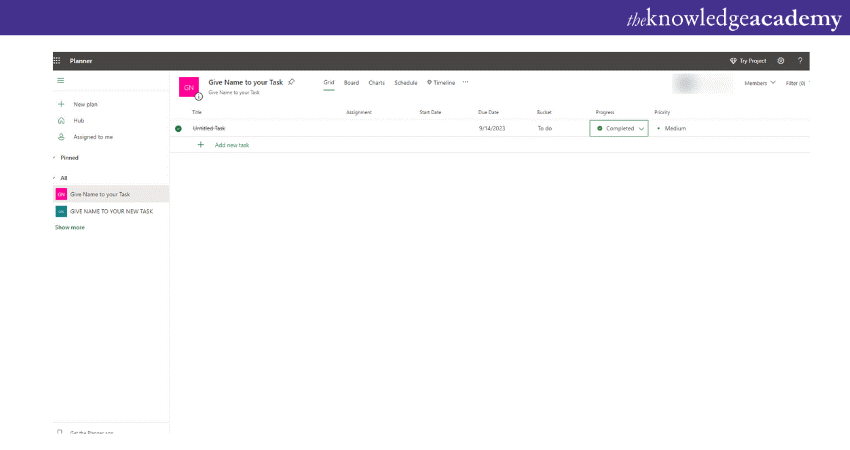Click the Hub home icon
This screenshot has height=450, width=850.
click(x=61, y=120)
